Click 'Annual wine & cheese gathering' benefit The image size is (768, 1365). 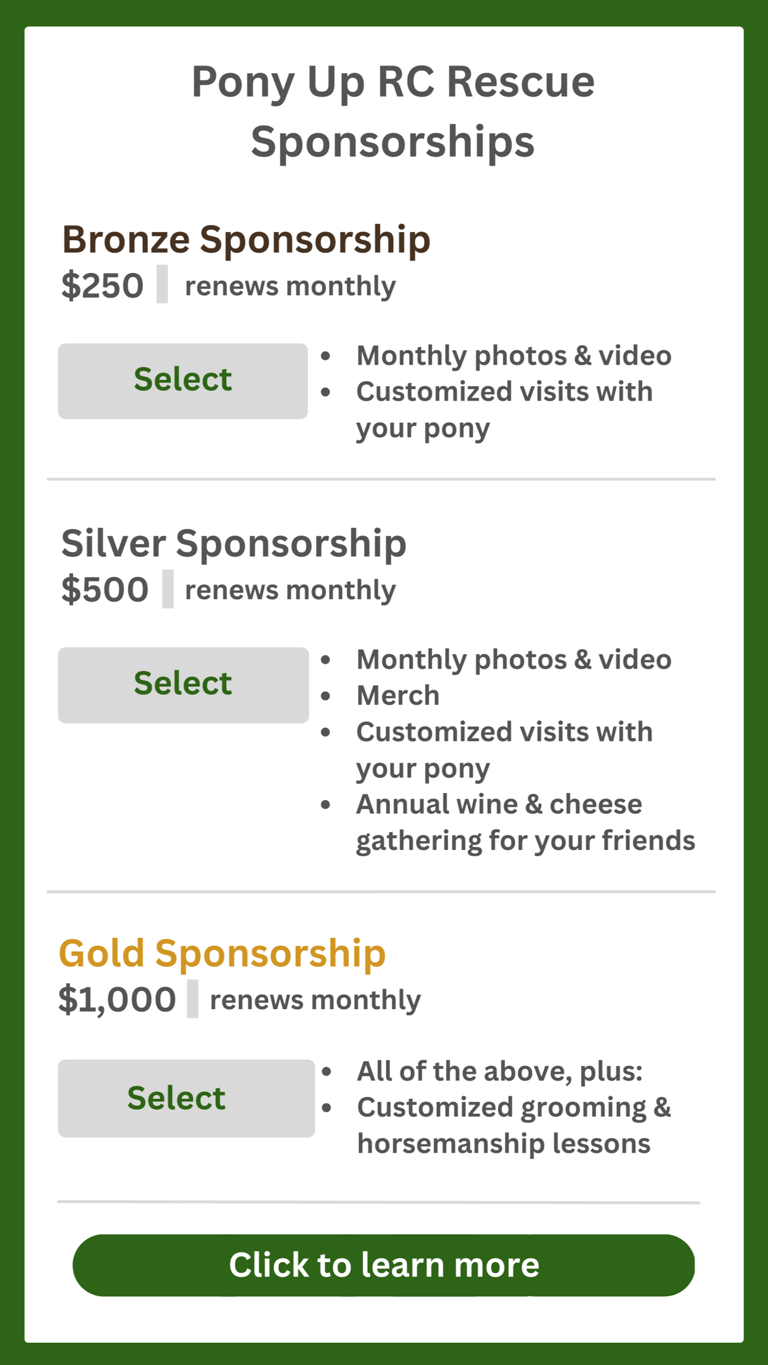tap(524, 822)
